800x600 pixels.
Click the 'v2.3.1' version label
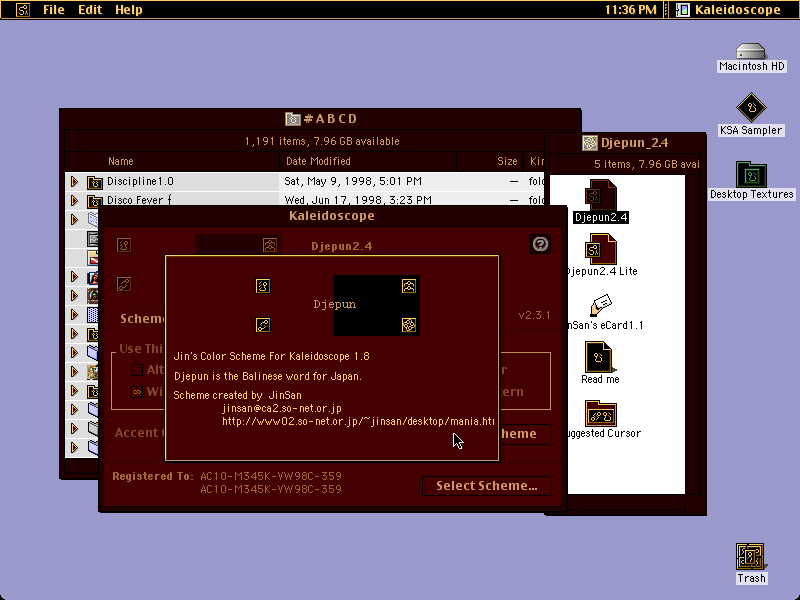534,315
